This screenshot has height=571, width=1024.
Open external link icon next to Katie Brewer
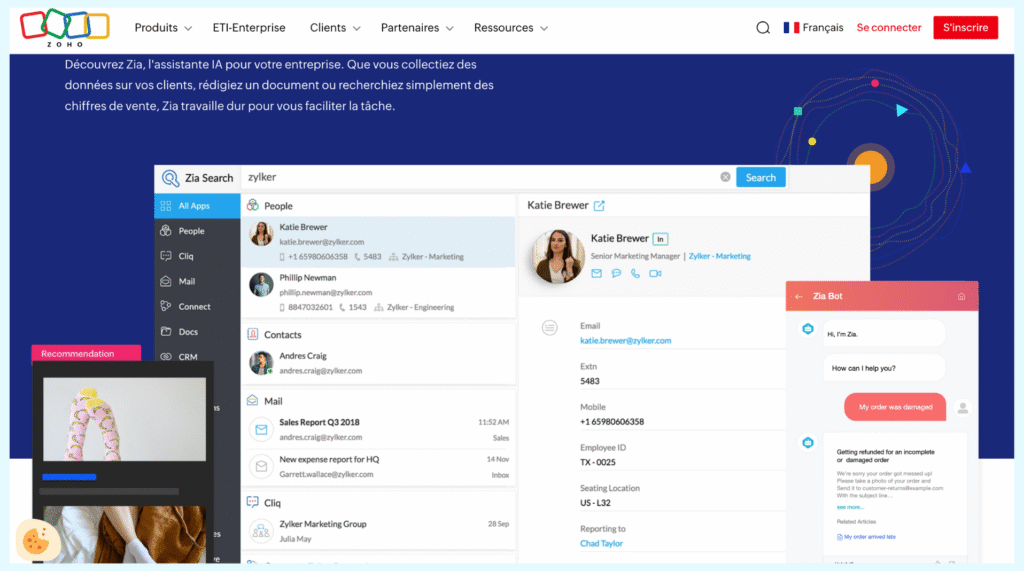click(x=600, y=206)
